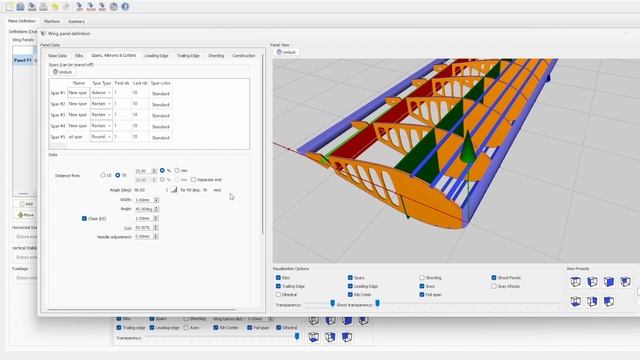Select third view preset in dialog's top row

(609, 282)
